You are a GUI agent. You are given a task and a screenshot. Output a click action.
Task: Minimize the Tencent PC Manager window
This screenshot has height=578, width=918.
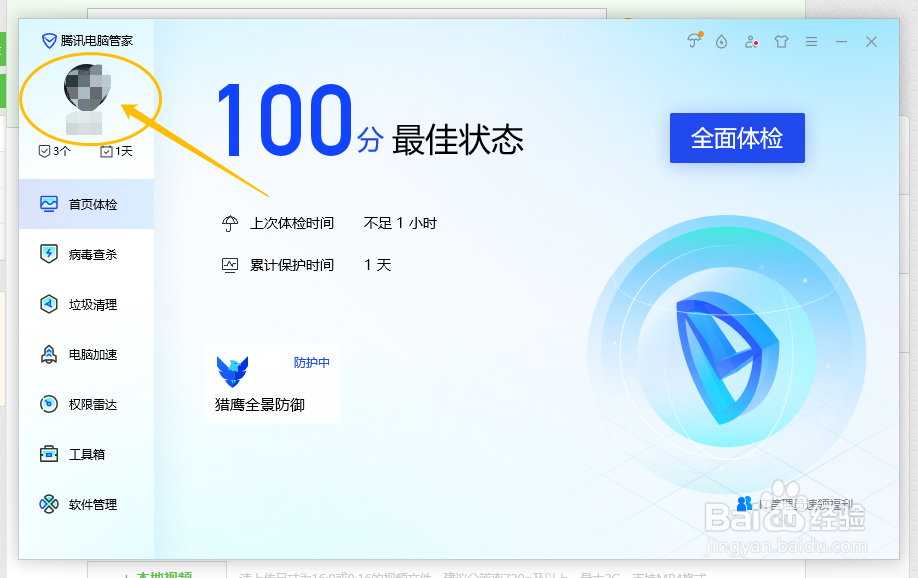tap(841, 42)
